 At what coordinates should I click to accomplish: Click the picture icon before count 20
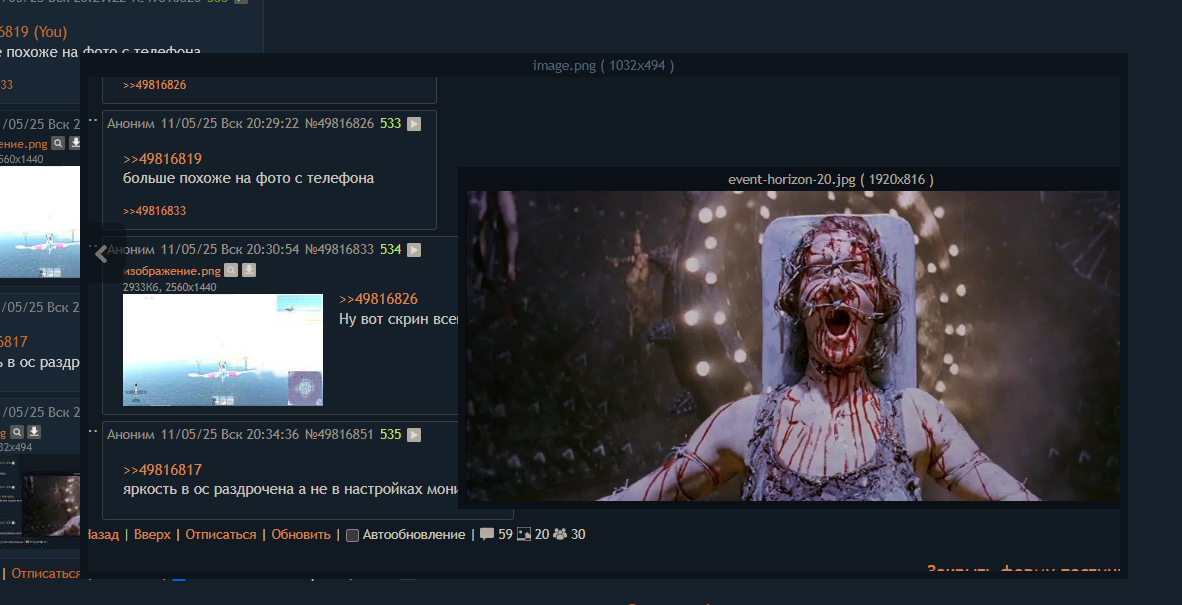coord(524,534)
